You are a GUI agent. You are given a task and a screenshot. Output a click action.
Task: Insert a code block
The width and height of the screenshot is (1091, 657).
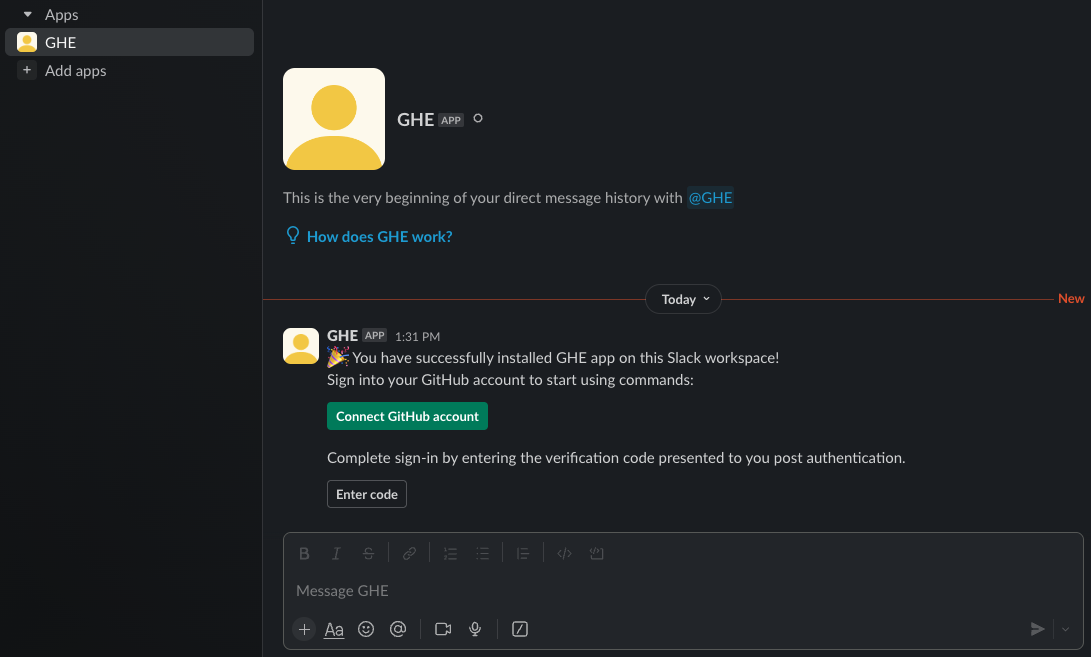(597, 553)
